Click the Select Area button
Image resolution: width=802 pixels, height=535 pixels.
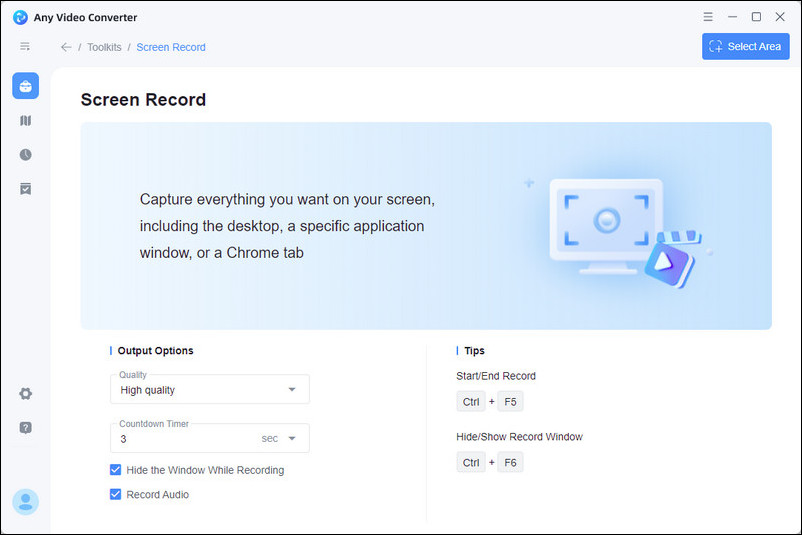[745, 47]
